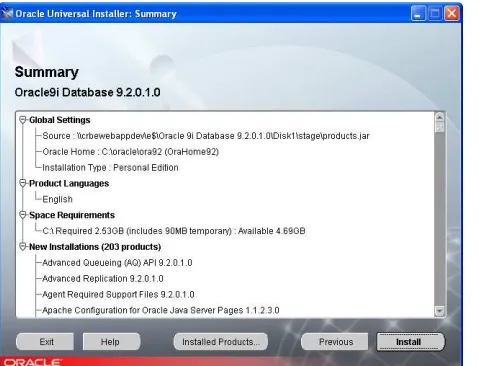Open the Installed Products dialog
Screen dimensions: 478x366
pos(220,342)
